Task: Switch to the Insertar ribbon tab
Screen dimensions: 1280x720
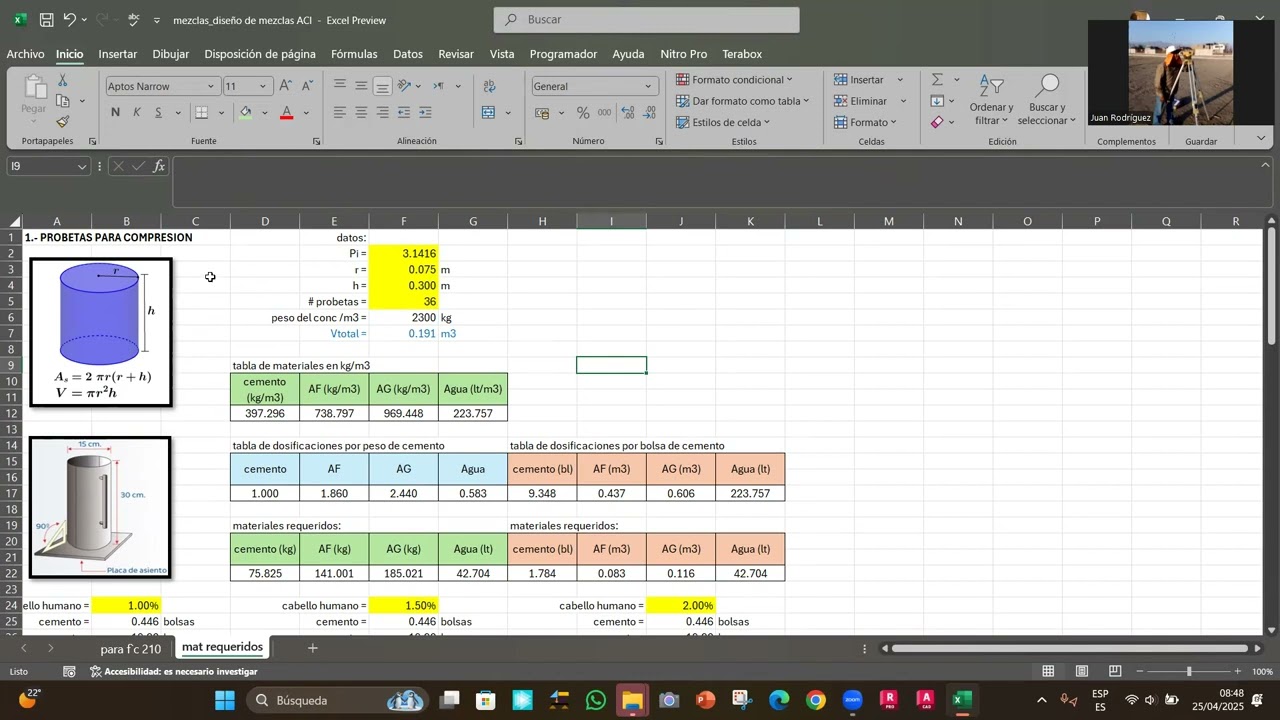Action: point(118,54)
